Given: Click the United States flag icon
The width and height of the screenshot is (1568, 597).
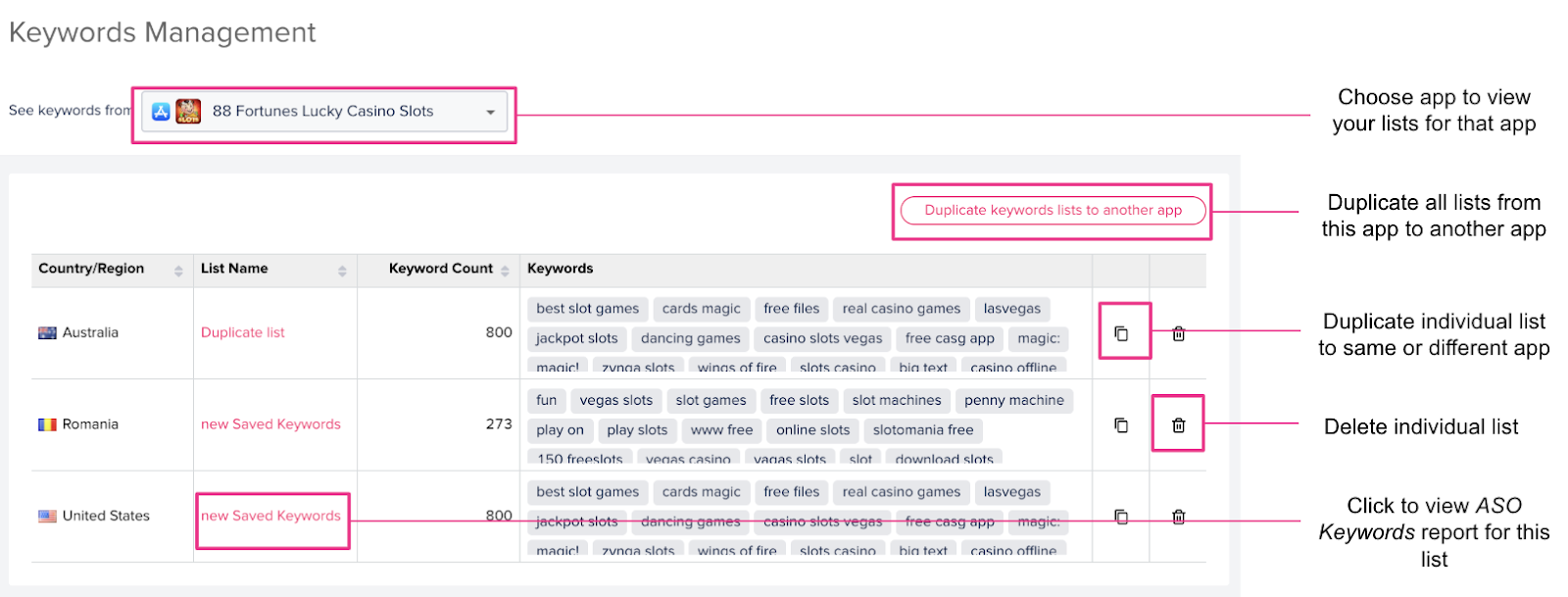Looking at the screenshot, I should (47, 516).
